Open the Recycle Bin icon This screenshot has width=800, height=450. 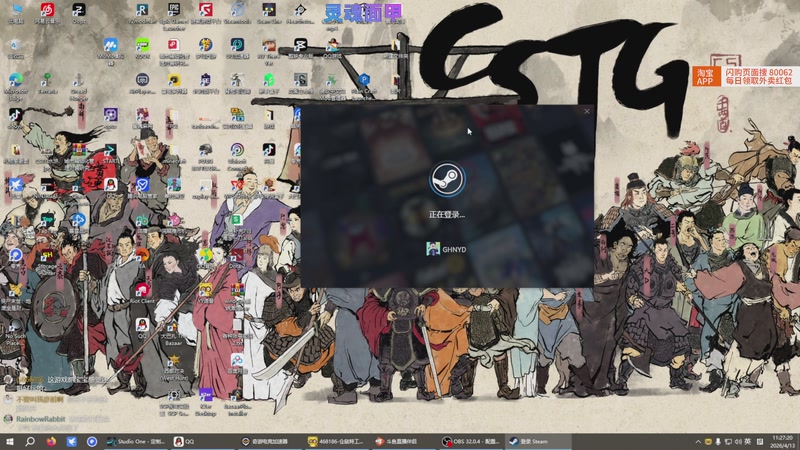coord(15,48)
